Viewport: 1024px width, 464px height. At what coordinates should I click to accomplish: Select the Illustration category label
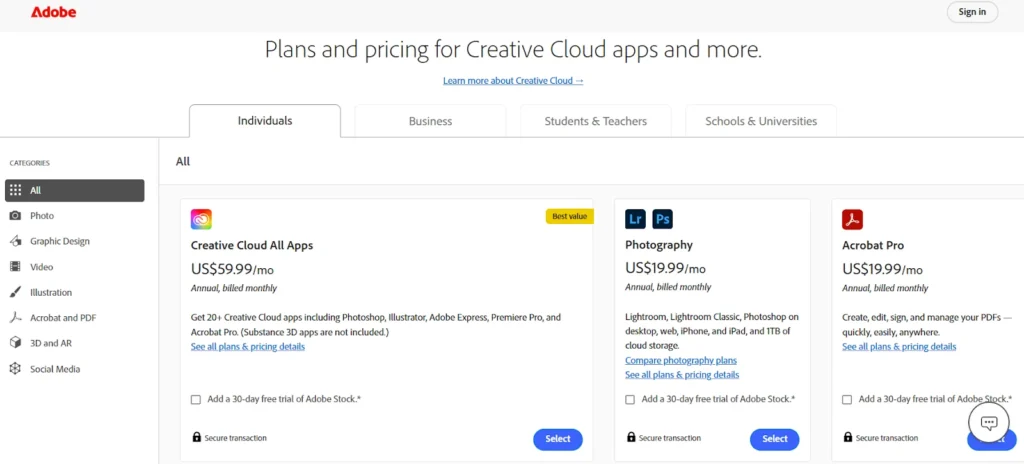pyautogui.click(x=51, y=292)
